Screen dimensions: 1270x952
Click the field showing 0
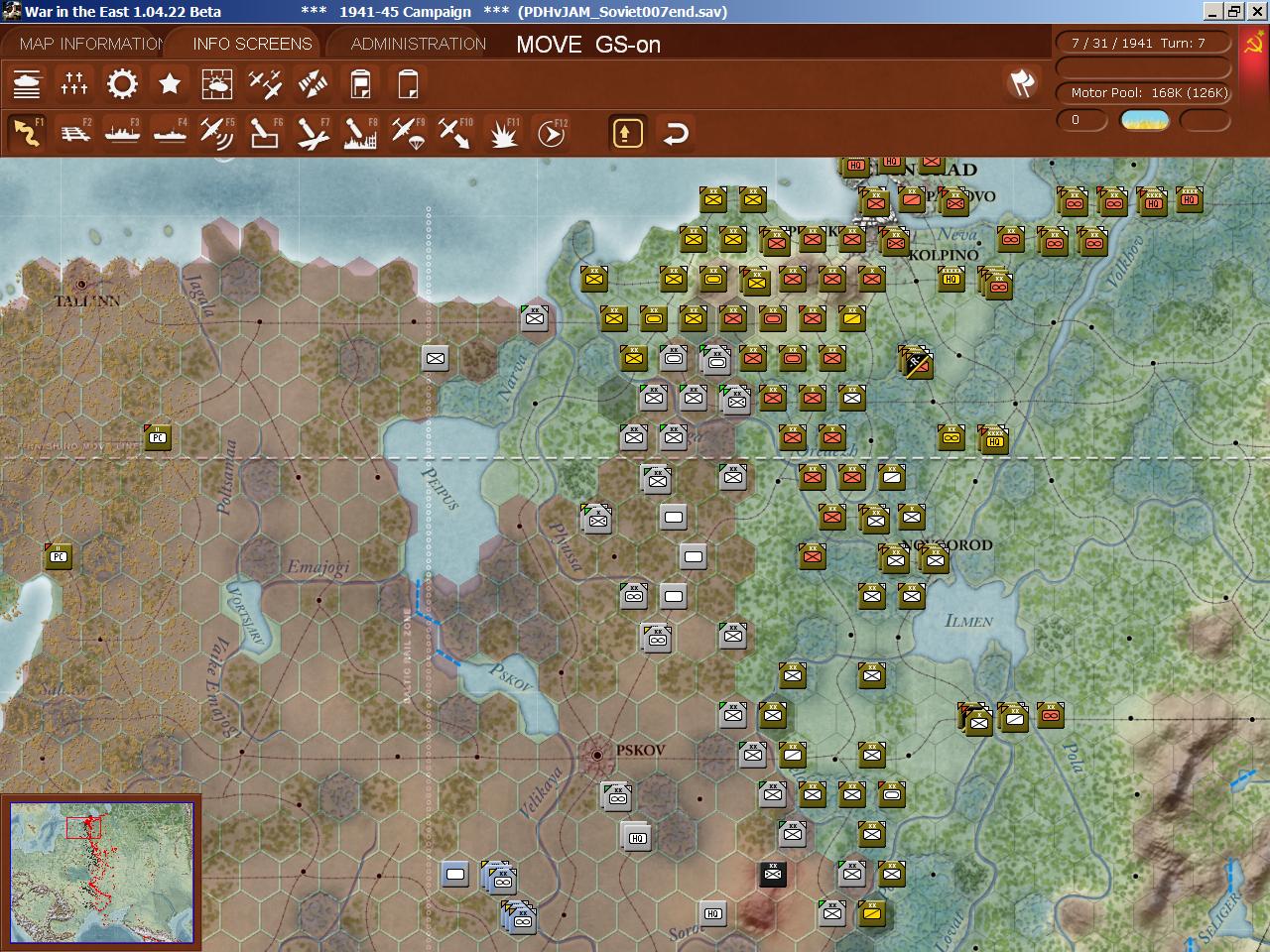tap(1081, 120)
